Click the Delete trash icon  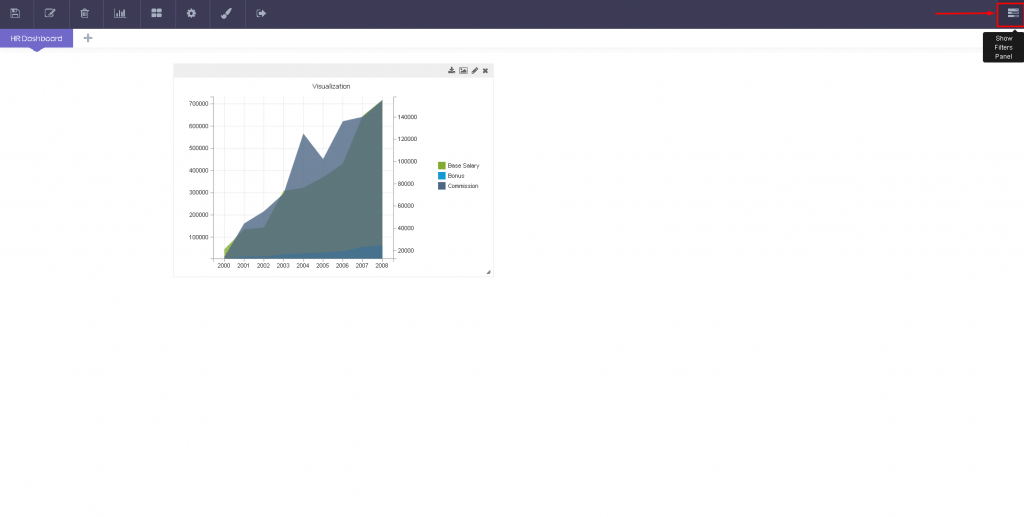pos(85,14)
